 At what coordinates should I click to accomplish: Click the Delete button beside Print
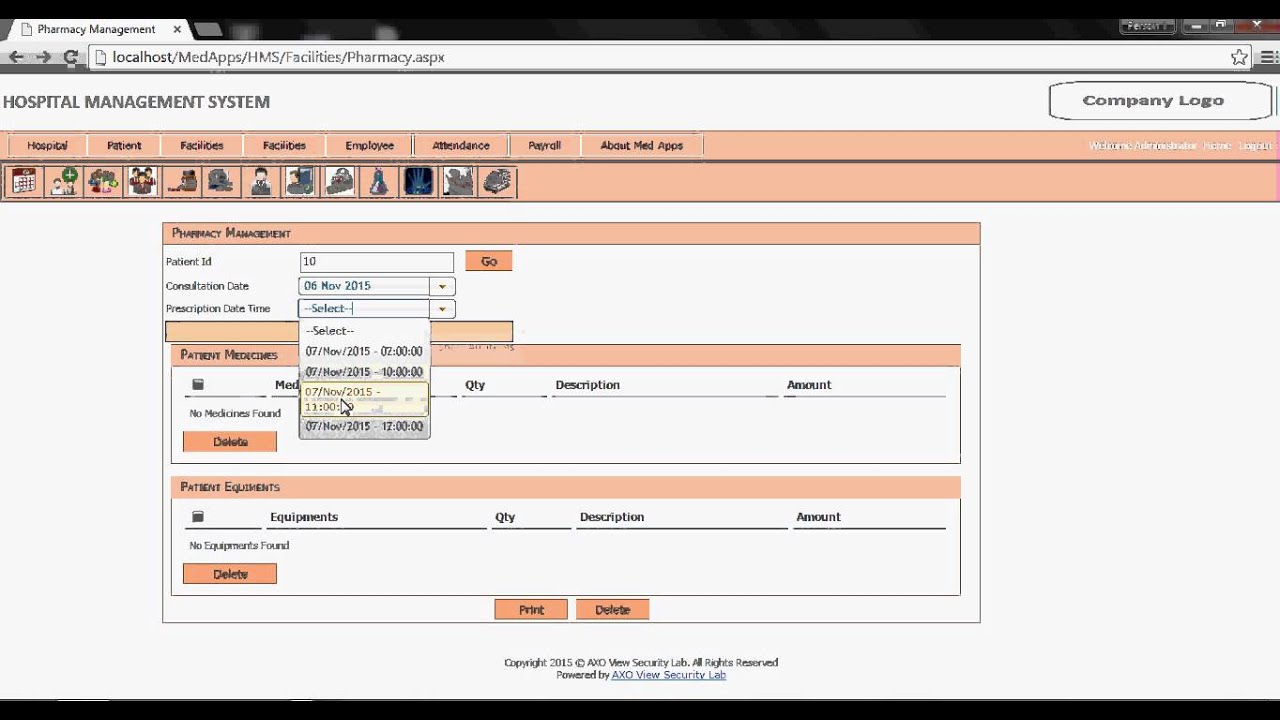pos(612,610)
